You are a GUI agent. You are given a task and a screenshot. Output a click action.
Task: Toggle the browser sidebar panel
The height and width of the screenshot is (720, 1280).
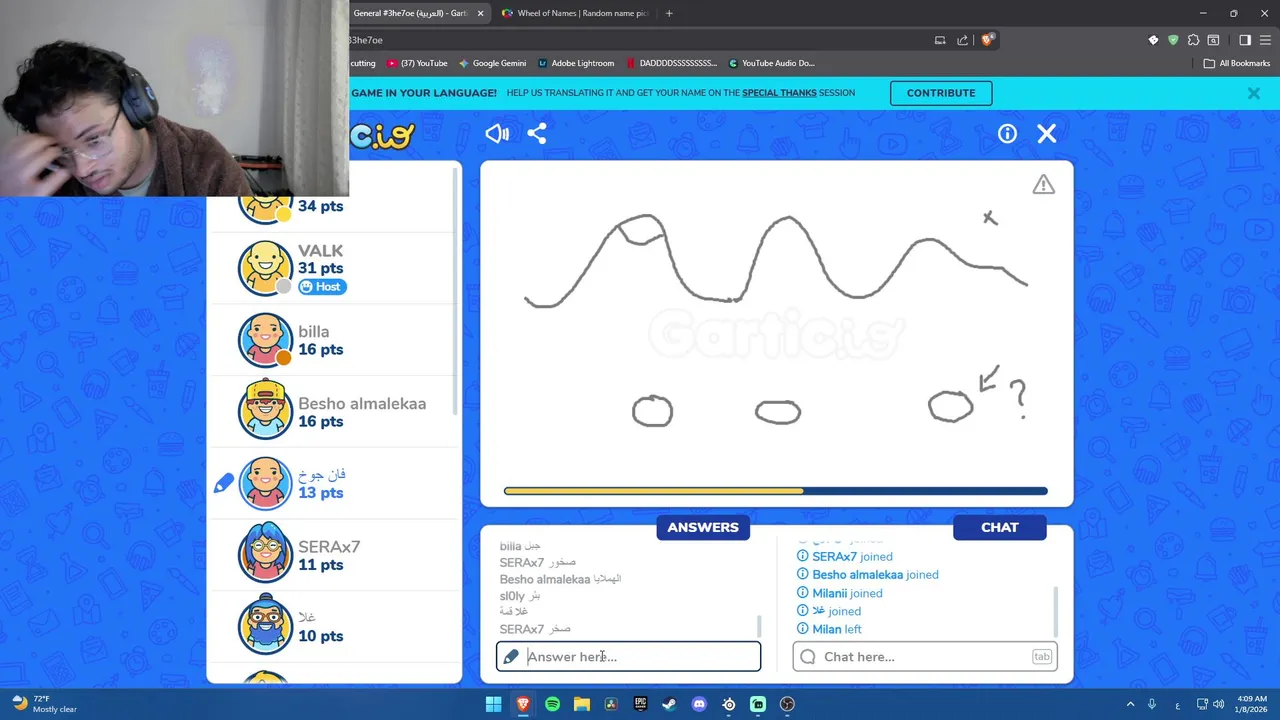click(x=1245, y=40)
